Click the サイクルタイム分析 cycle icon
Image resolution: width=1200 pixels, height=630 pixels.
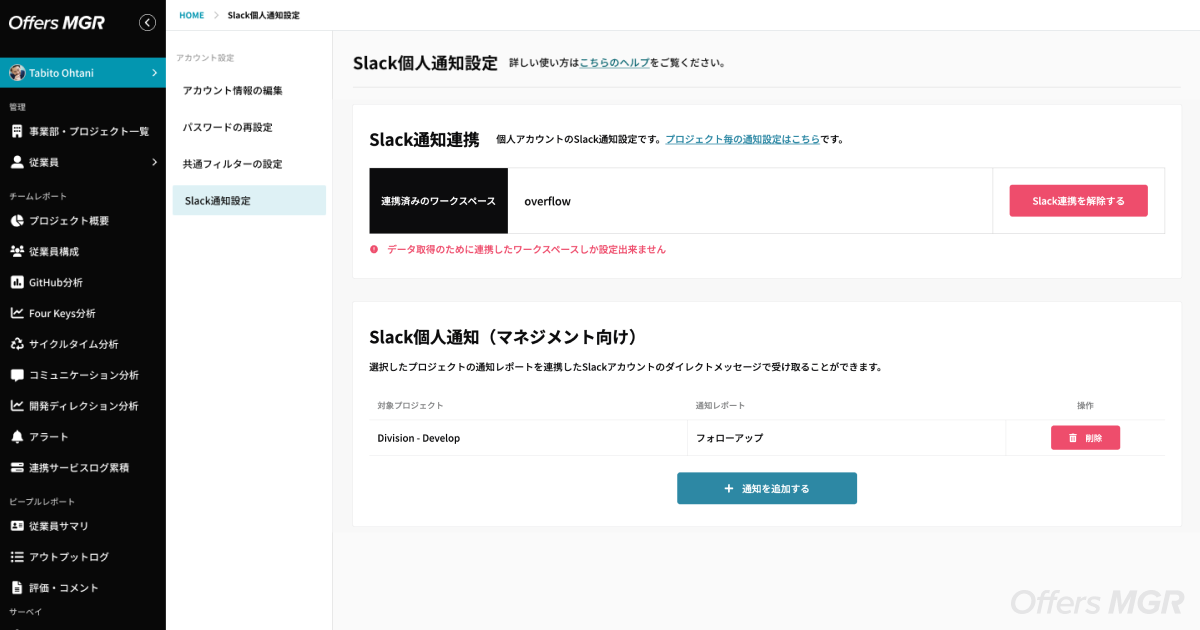[x=14, y=344]
